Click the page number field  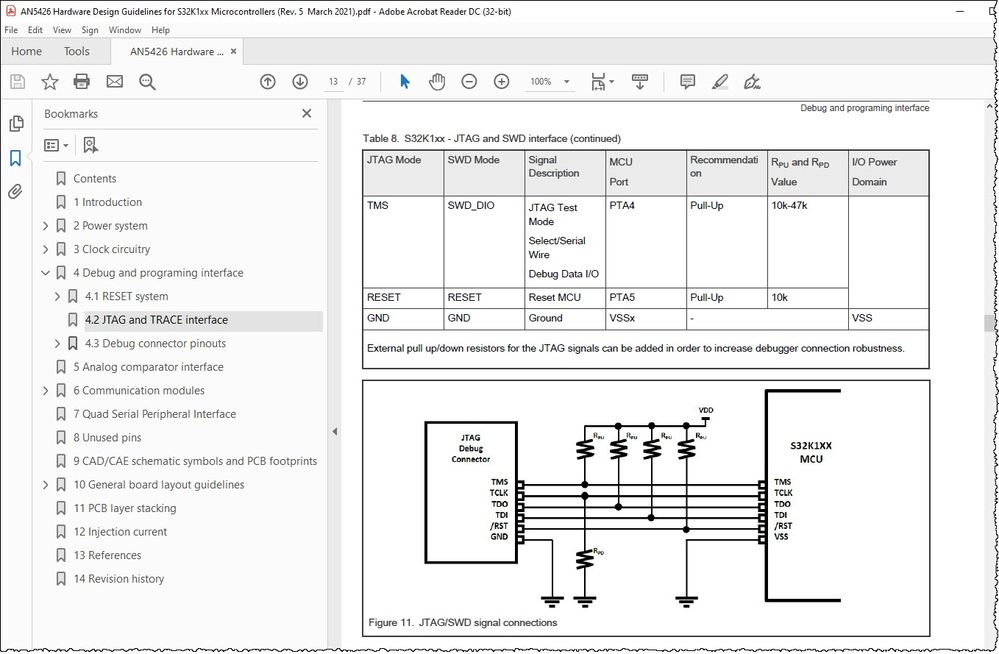(333, 82)
